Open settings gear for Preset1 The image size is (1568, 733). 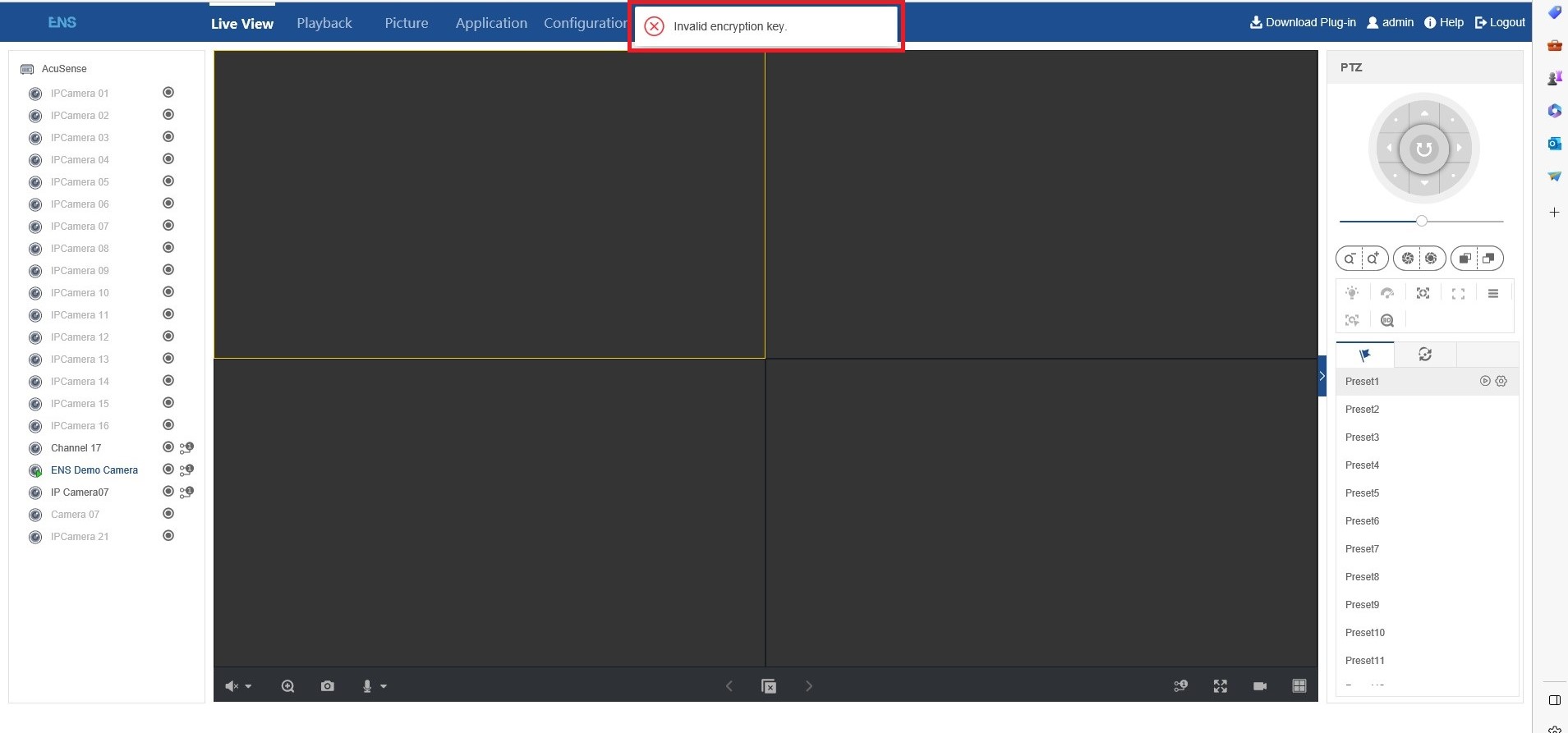pos(1501,381)
